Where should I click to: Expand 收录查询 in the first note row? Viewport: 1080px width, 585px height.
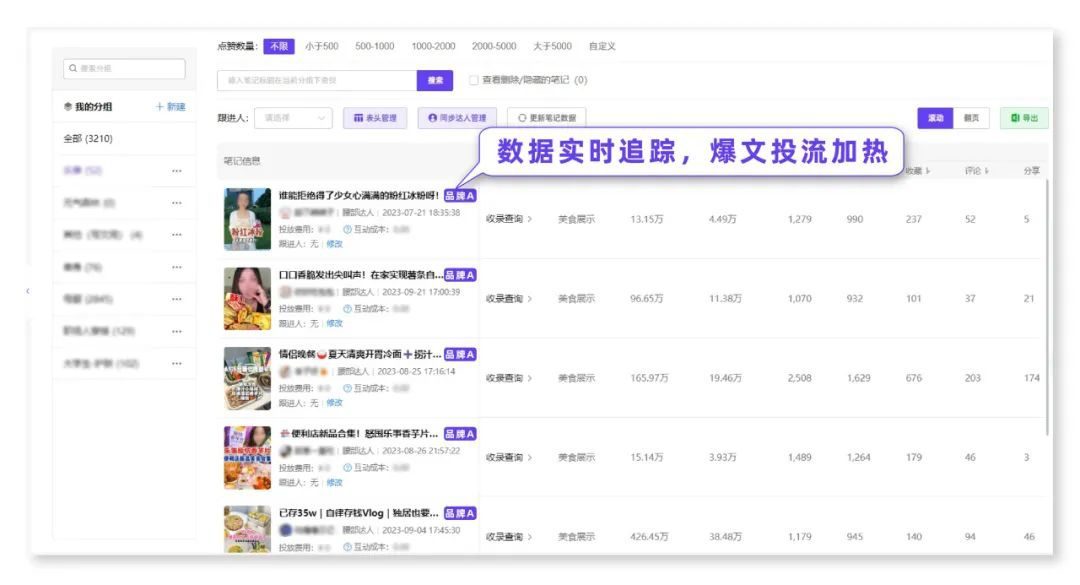(509, 219)
